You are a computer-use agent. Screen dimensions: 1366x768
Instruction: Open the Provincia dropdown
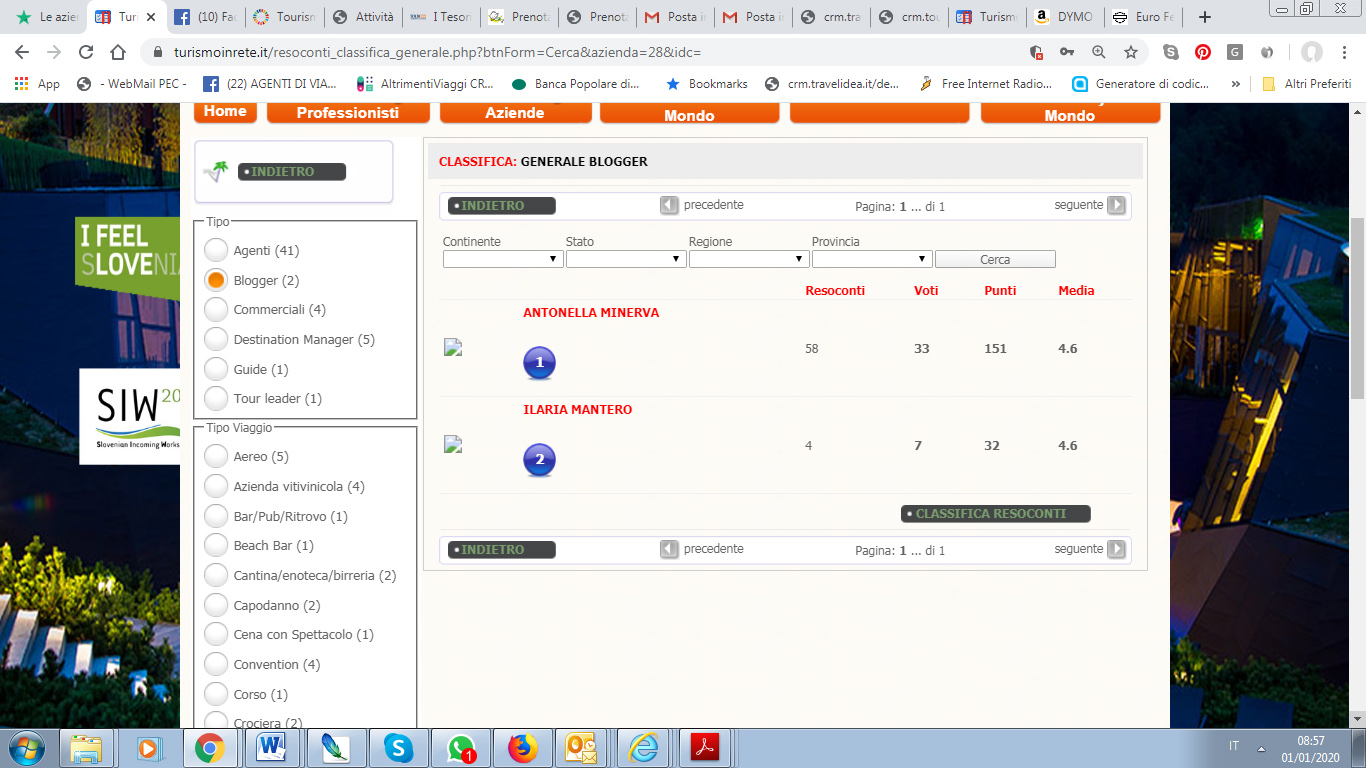click(872, 259)
